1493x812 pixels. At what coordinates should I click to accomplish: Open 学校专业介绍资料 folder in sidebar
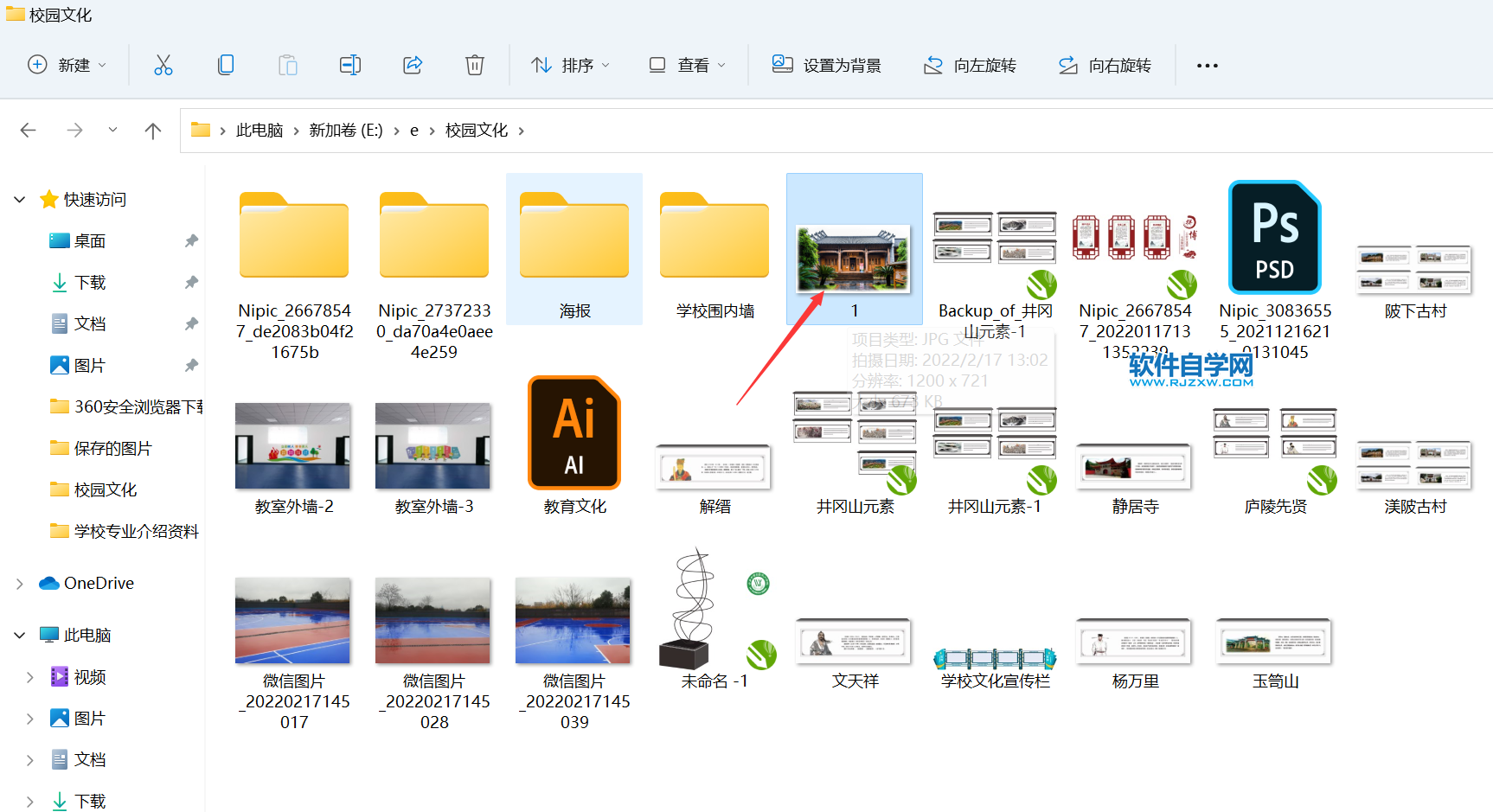click(x=125, y=532)
